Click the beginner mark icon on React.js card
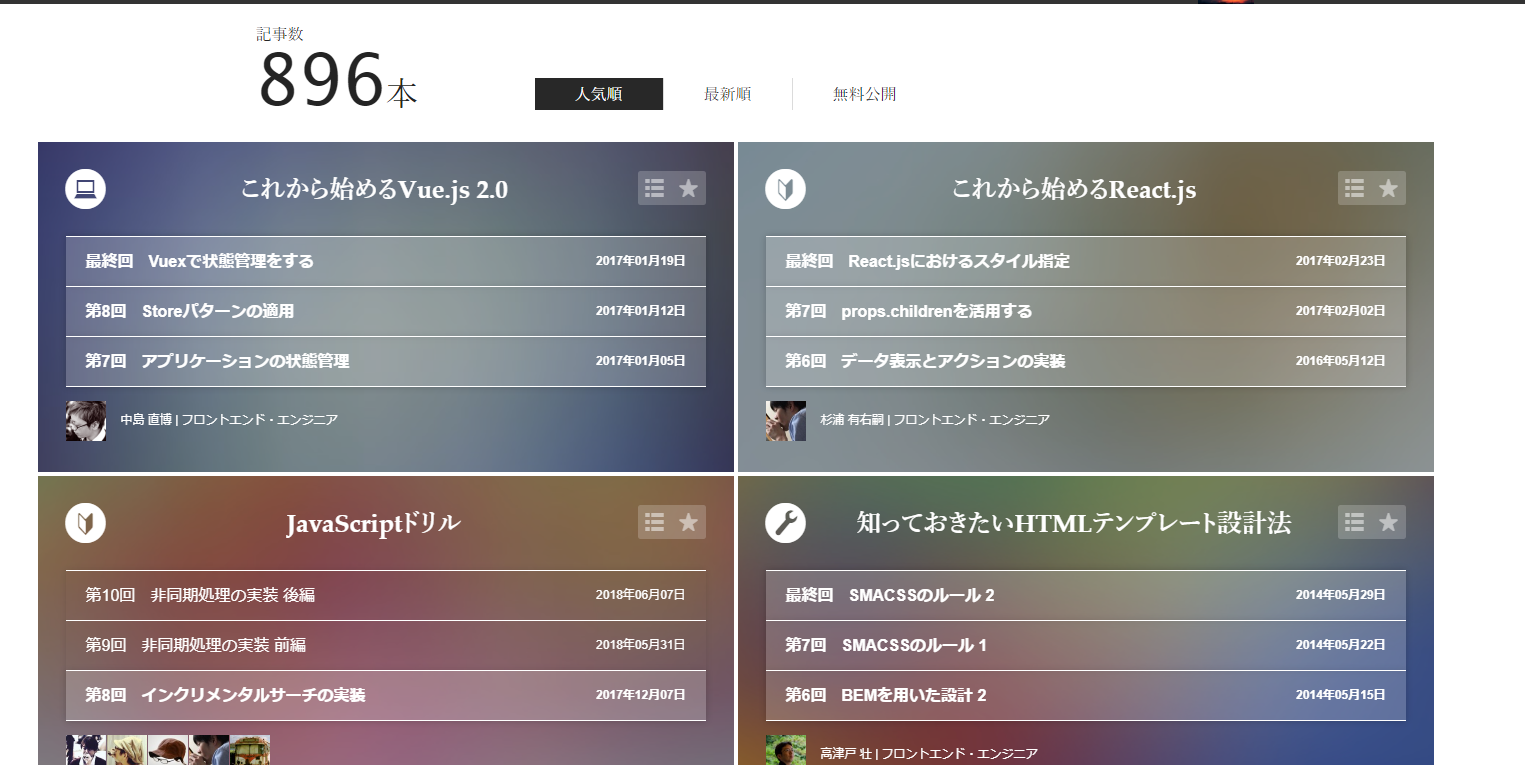 click(785, 189)
